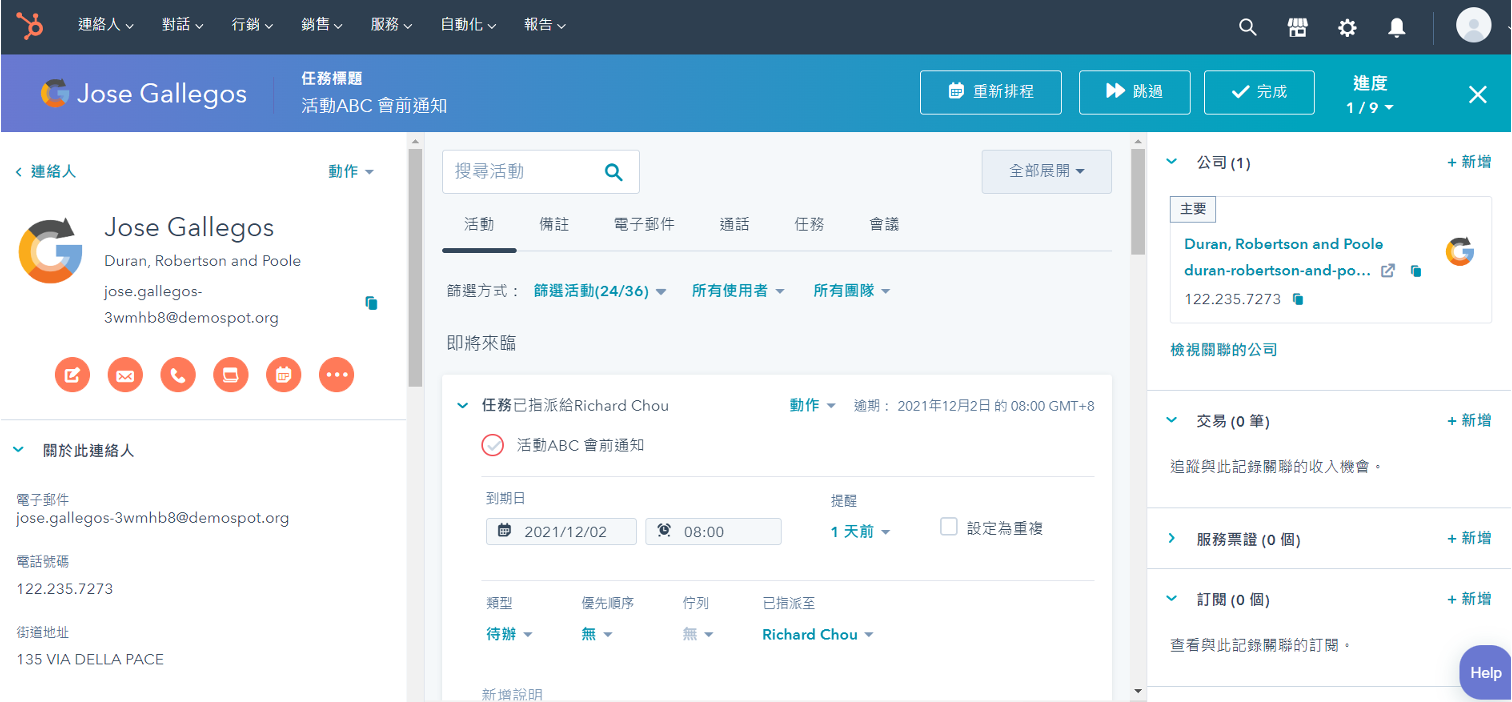Copy company phone 122.235.7273 icon
The image size is (1512, 702).
coord(1298,299)
